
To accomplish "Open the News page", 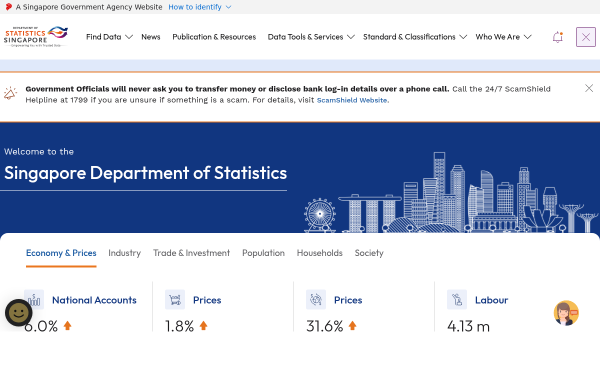I will pyautogui.click(x=151, y=37).
